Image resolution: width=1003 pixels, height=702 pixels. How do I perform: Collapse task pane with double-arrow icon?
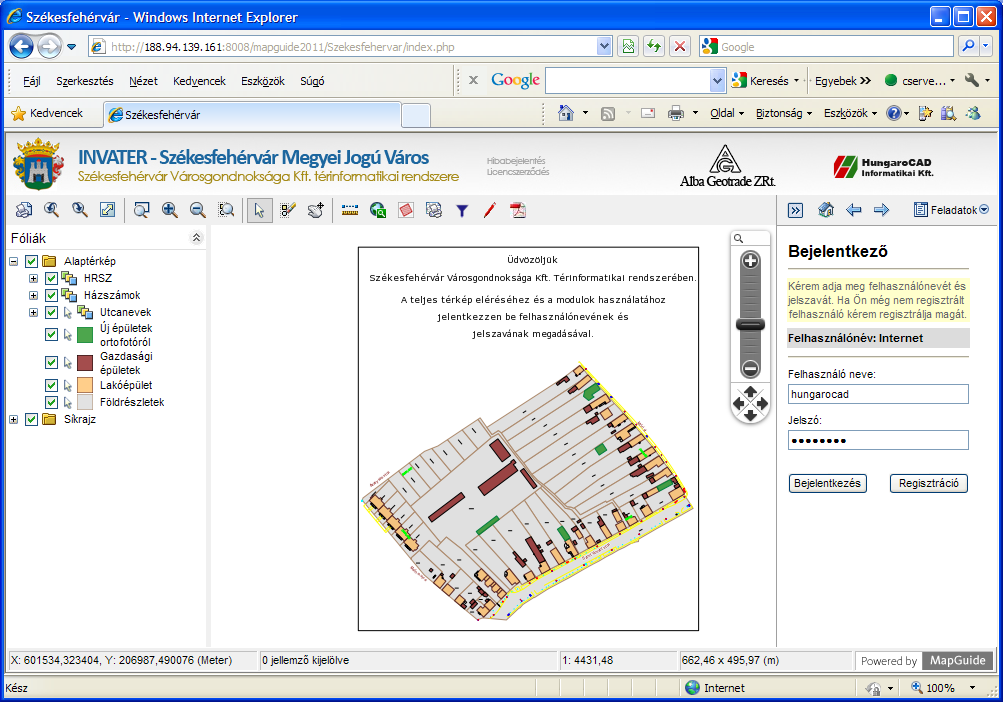[795, 210]
